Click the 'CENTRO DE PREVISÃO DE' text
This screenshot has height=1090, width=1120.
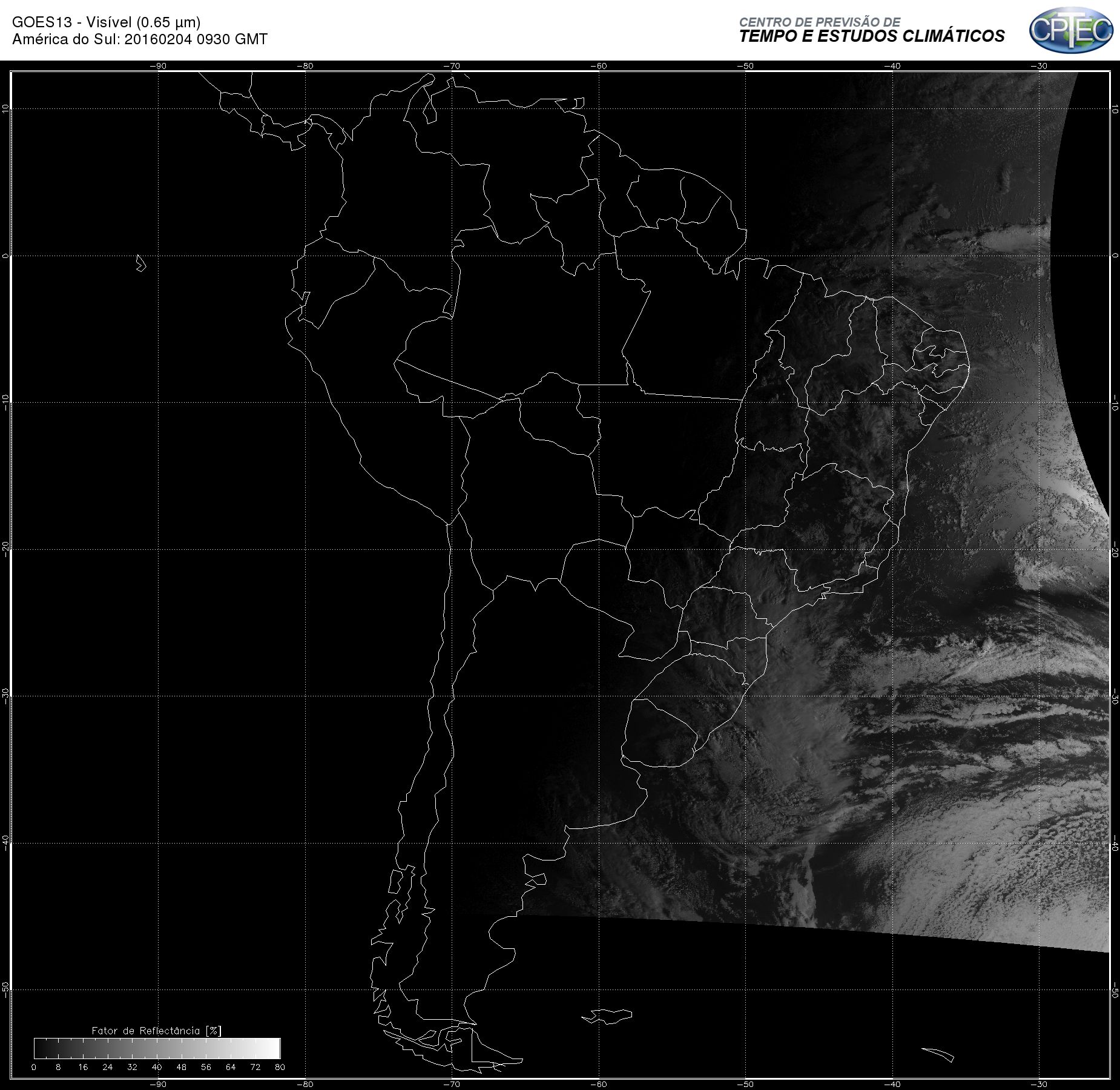tap(819, 22)
